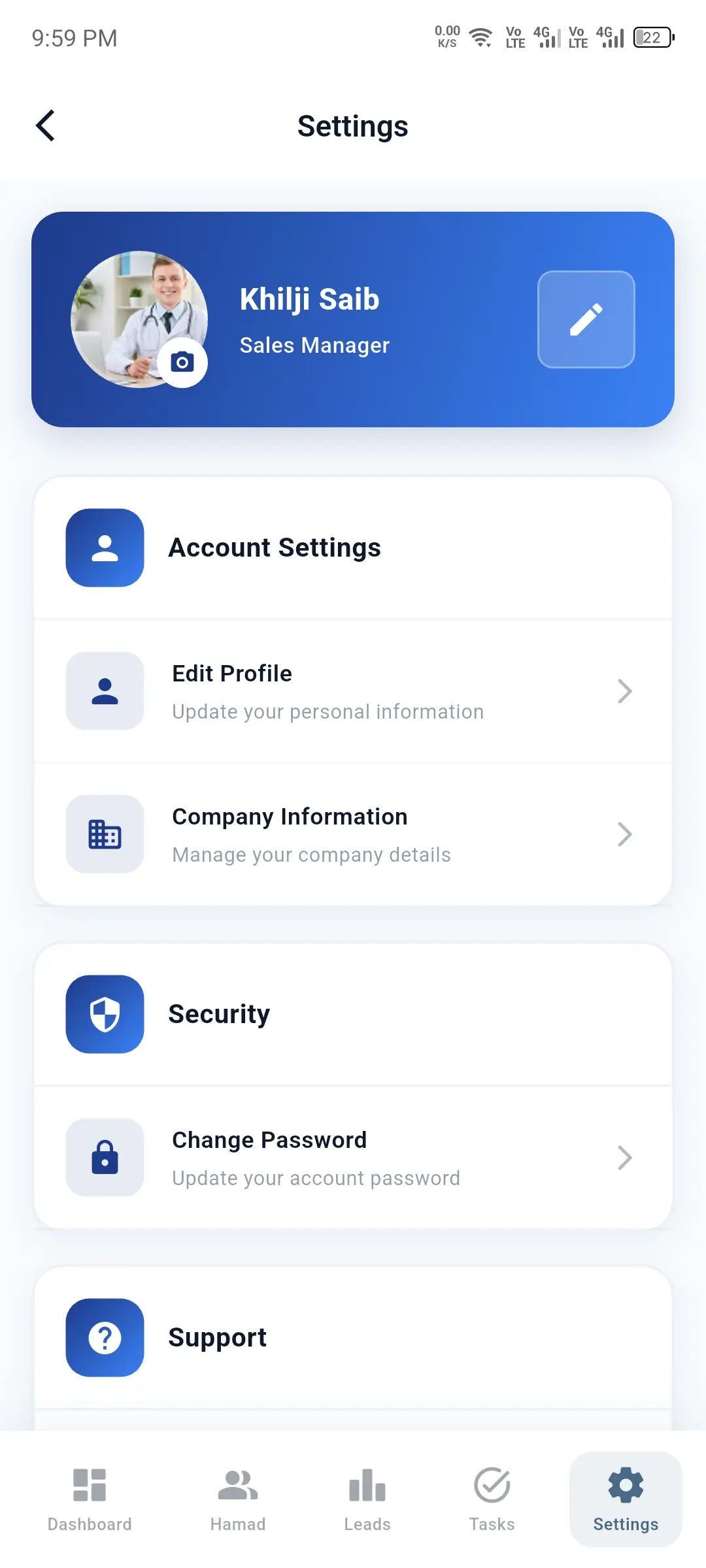Tap the Security shield icon
This screenshot has width=706, height=1568.
[x=105, y=1014]
